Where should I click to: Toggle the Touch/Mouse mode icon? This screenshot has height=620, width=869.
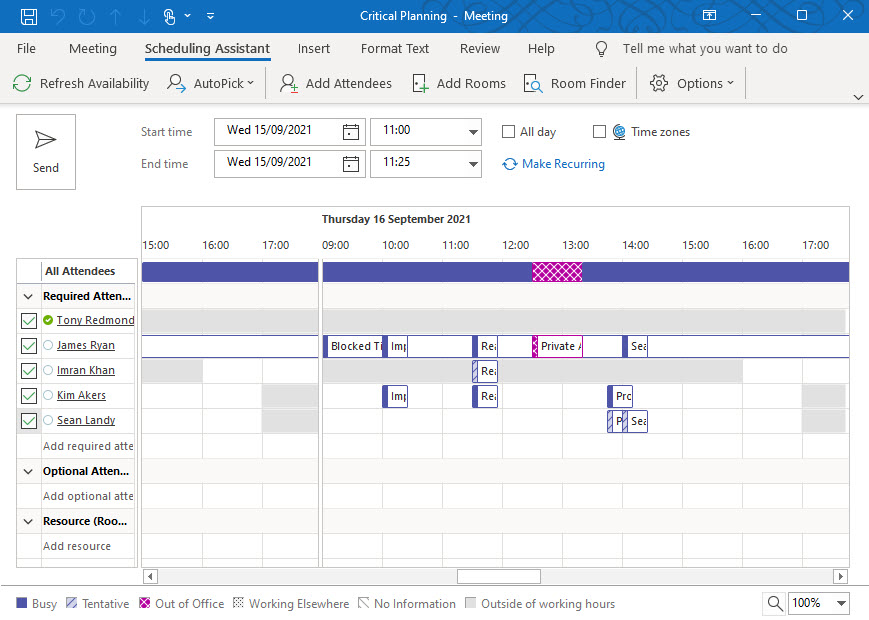tap(170, 16)
